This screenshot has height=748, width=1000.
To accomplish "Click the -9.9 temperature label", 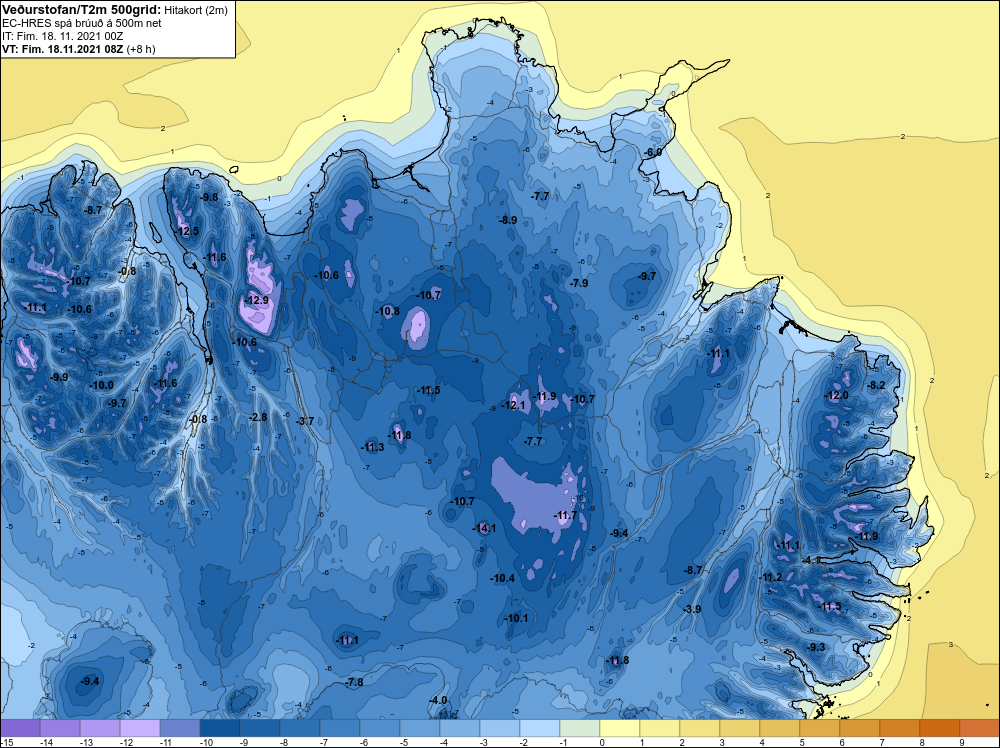I will tap(59, 377).
